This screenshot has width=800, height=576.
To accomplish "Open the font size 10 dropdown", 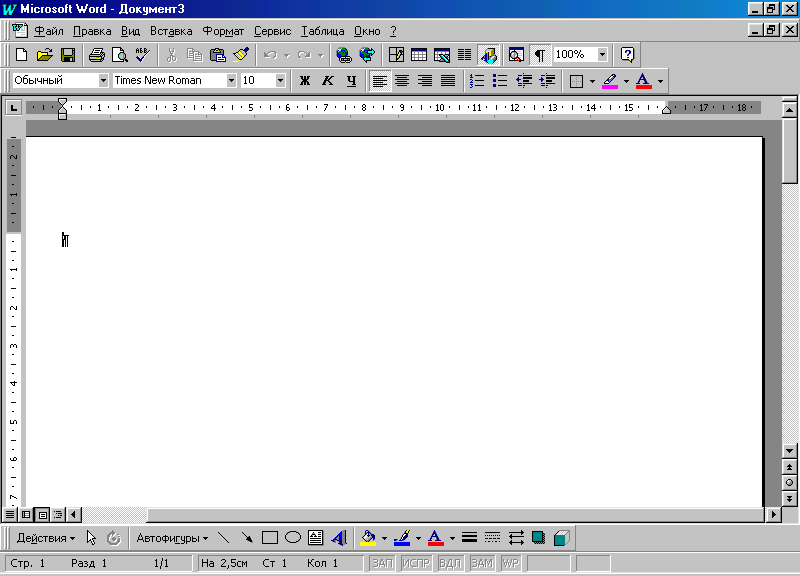I will click(x=280, y=81).
